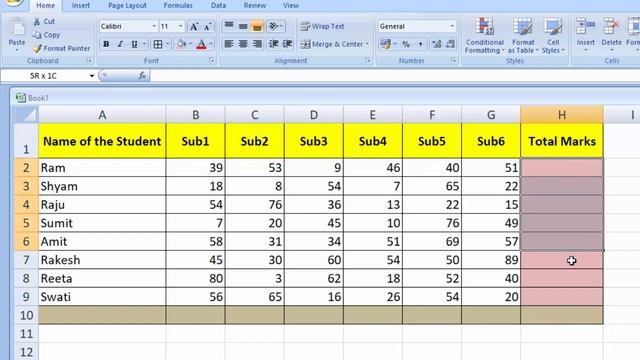Open Alignment dialog box launcher
Screen dimensions: 640x360
point(368,60)
